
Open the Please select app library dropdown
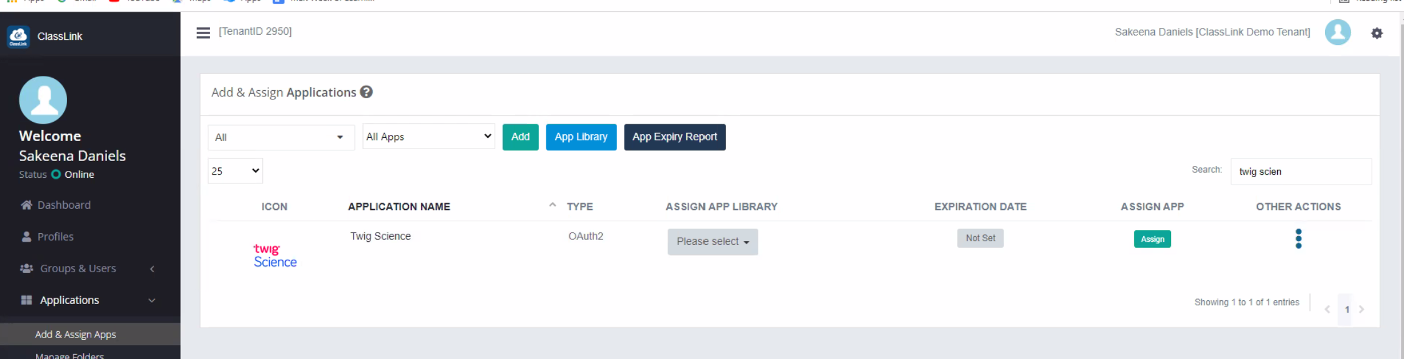pos(713,242)
